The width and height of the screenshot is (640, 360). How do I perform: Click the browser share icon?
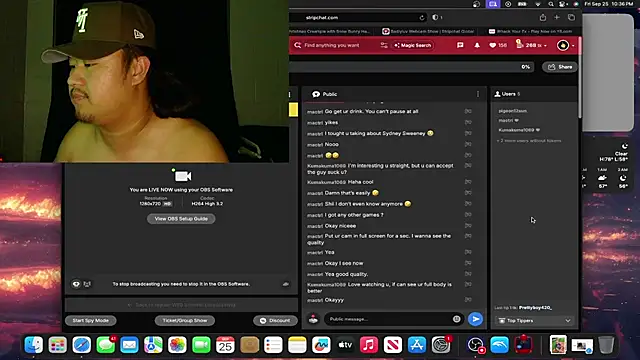[x=542, y=17]
